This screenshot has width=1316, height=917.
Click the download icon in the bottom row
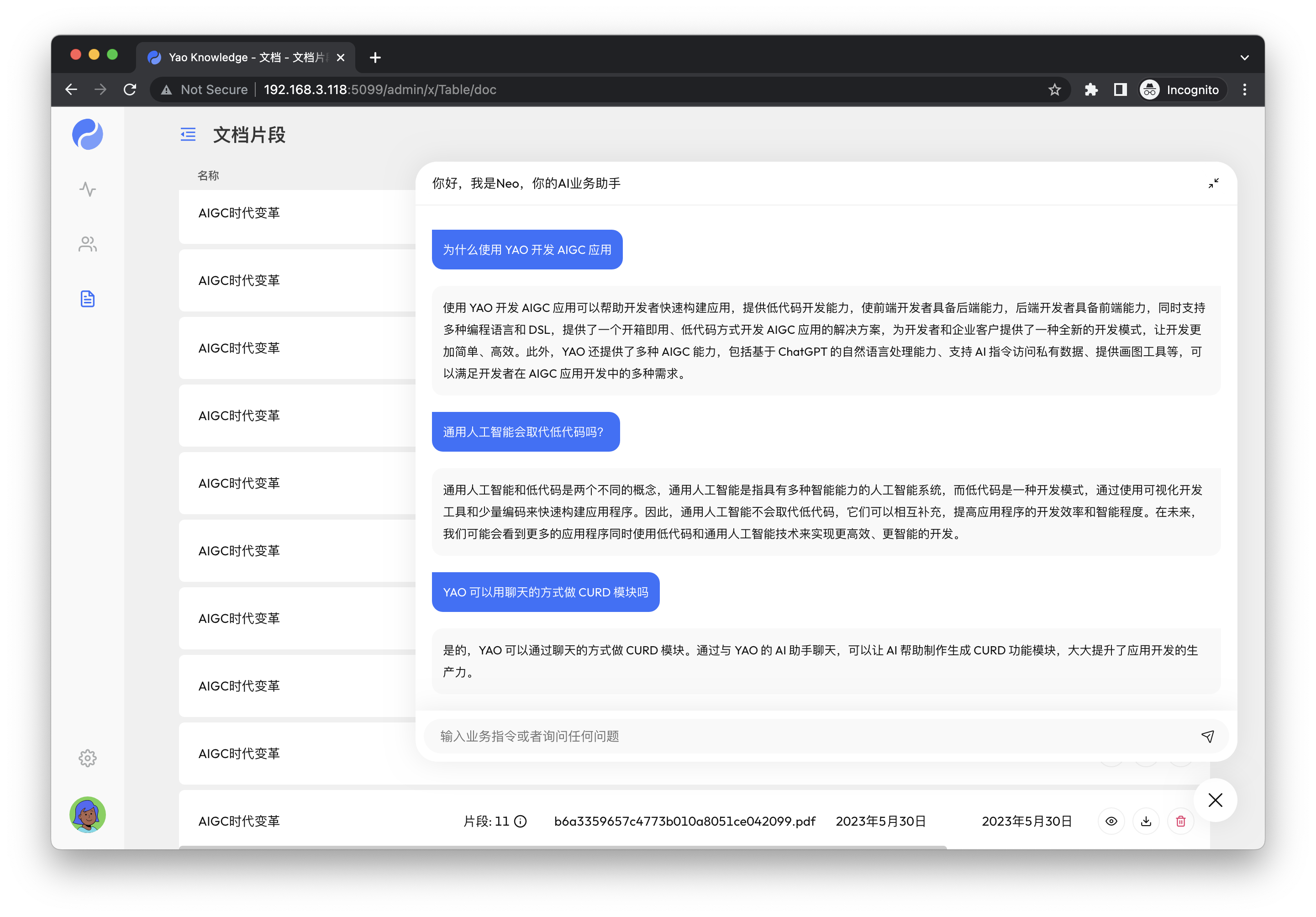click(1146, 821)
